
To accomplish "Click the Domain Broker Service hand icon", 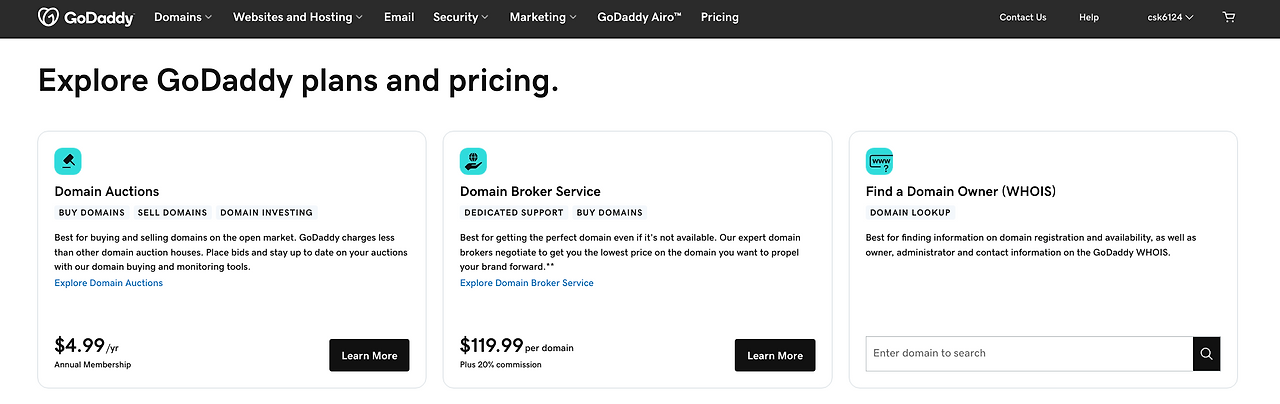I will (x=473, y=161).
